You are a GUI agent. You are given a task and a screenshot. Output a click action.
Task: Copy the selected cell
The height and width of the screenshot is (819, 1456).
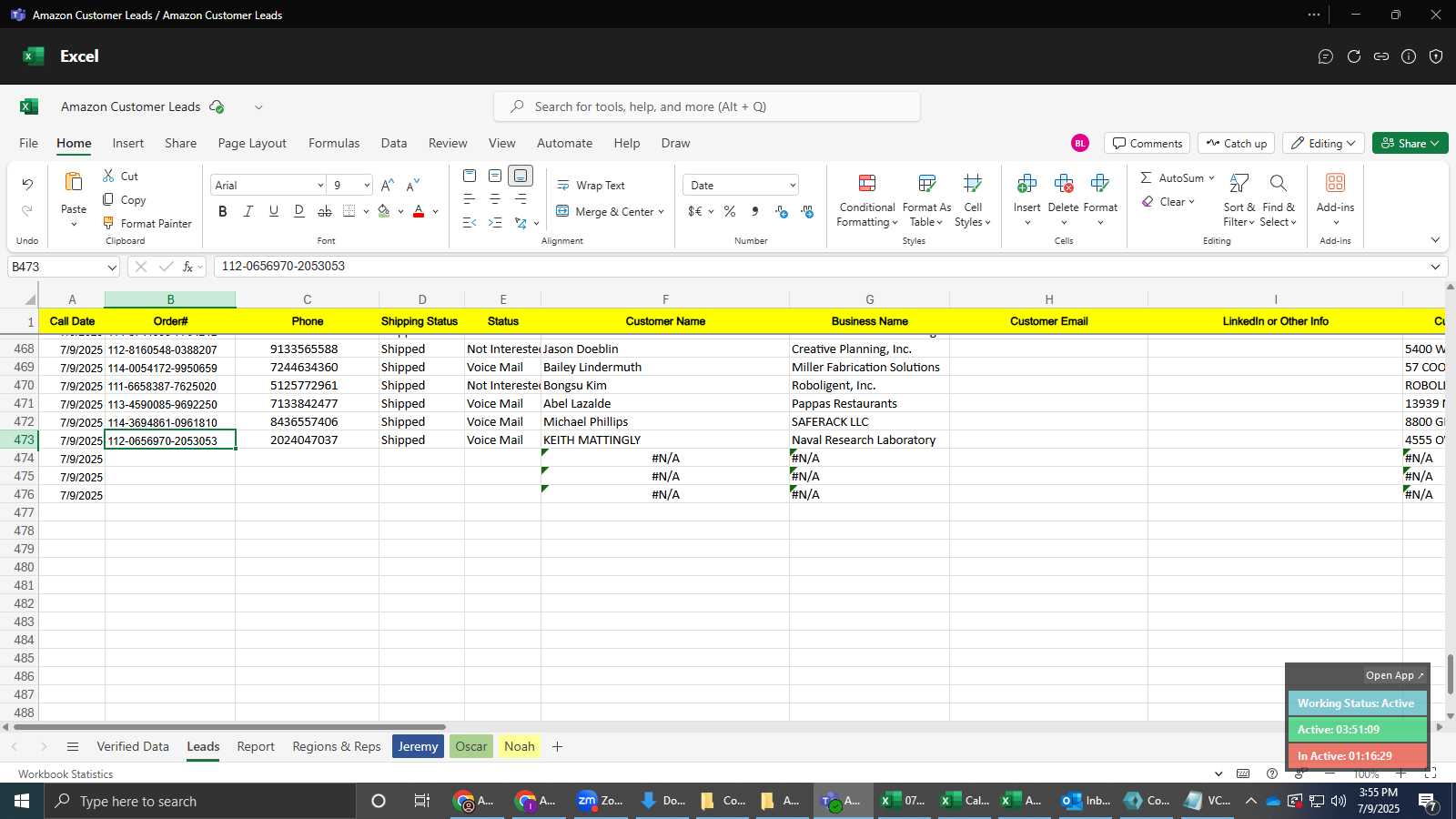point(124,200)
